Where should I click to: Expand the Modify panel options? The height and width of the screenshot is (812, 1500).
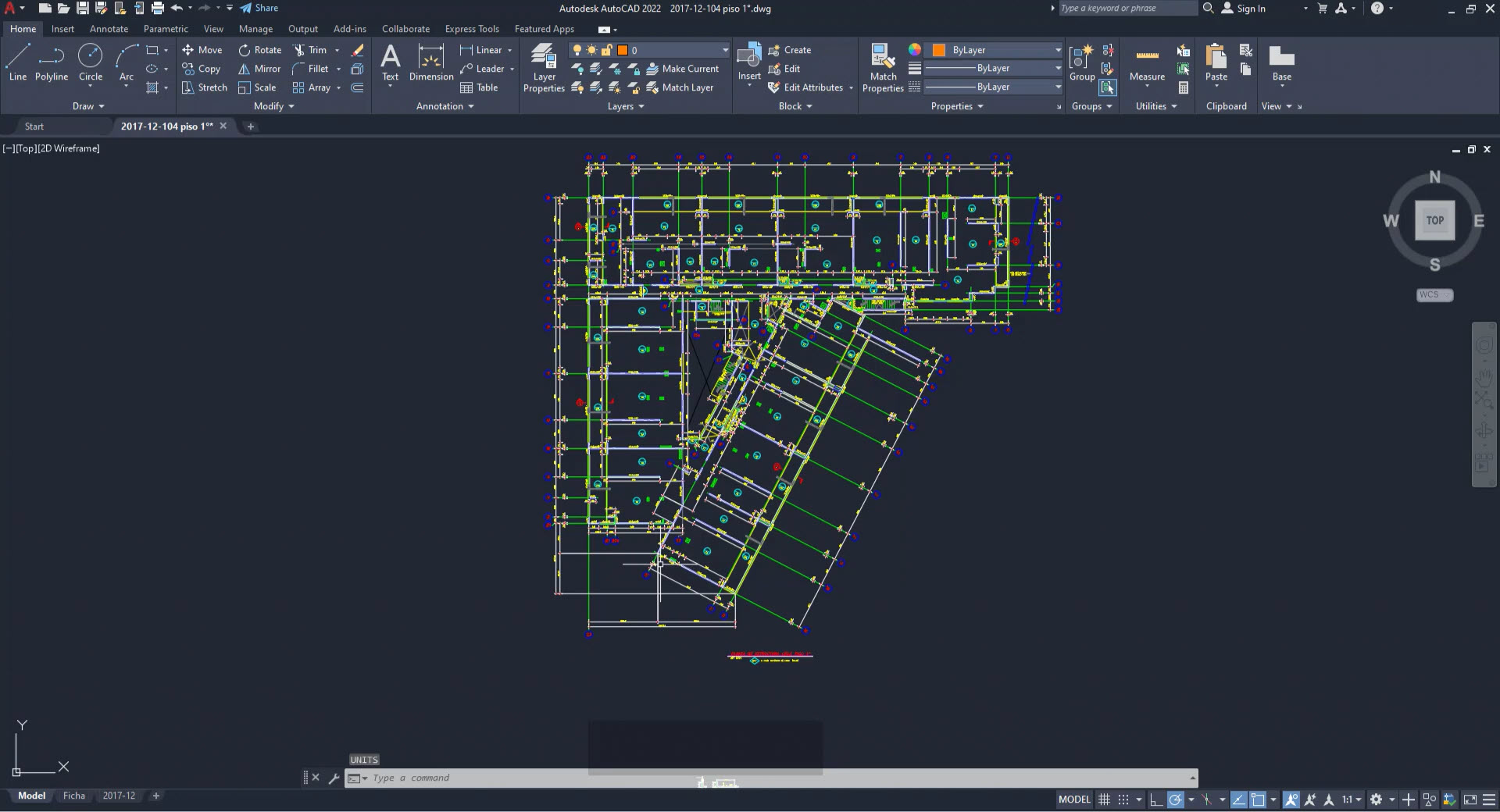coord(273,106)
